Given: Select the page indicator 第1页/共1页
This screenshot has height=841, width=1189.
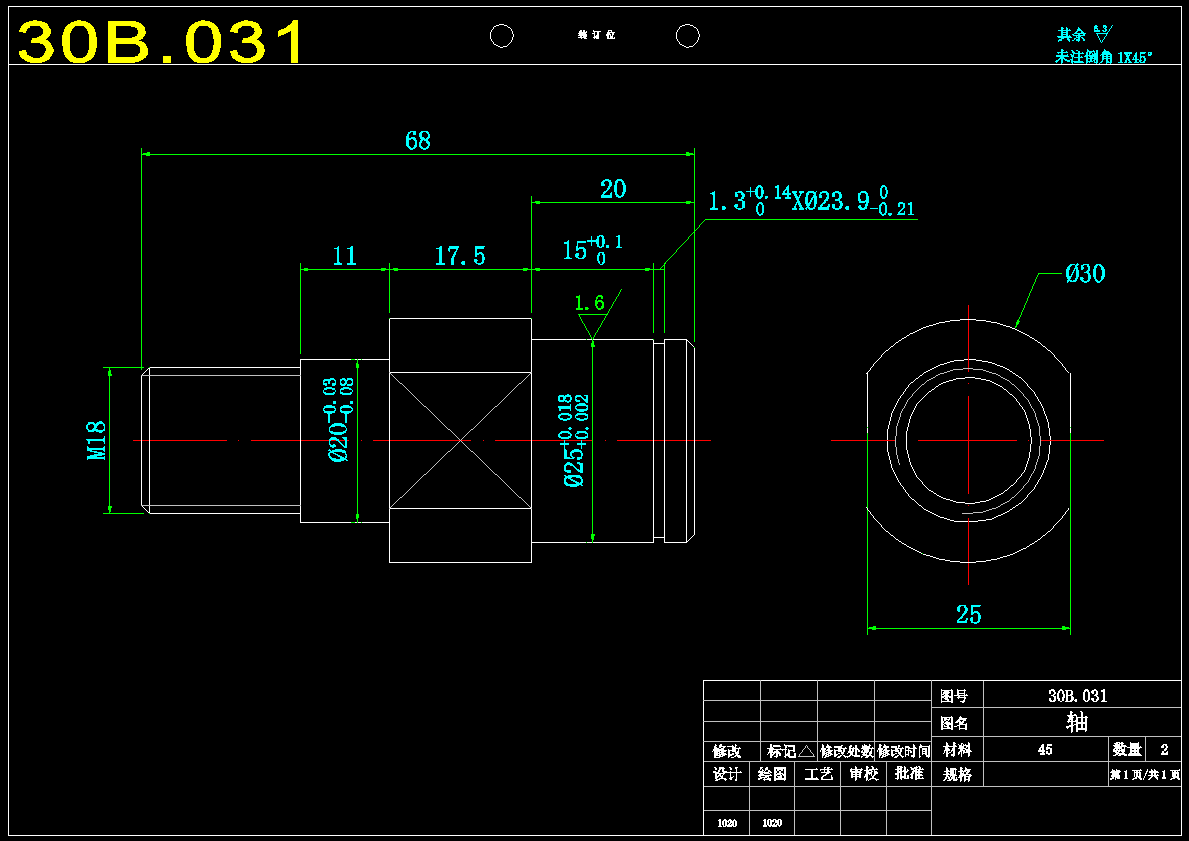Looking at the screenshot, I should (x=1145, y=775).
